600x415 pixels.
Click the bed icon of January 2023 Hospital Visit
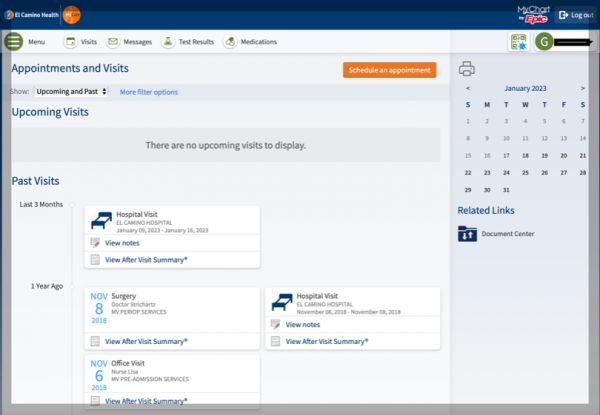(101, 221)
